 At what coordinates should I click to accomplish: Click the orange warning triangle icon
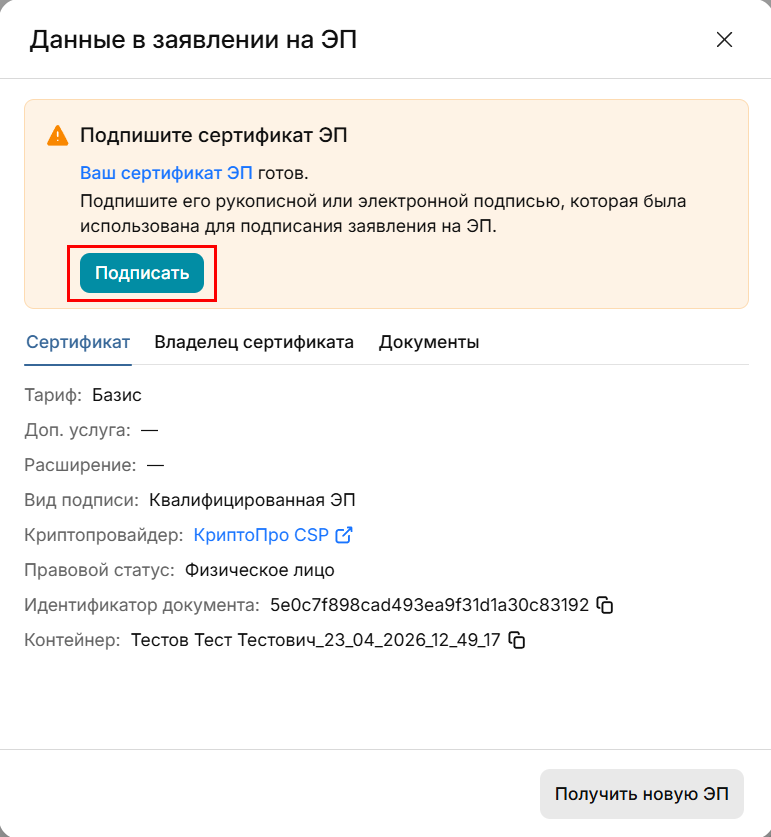pyautogui.click(x=57, y=135)
